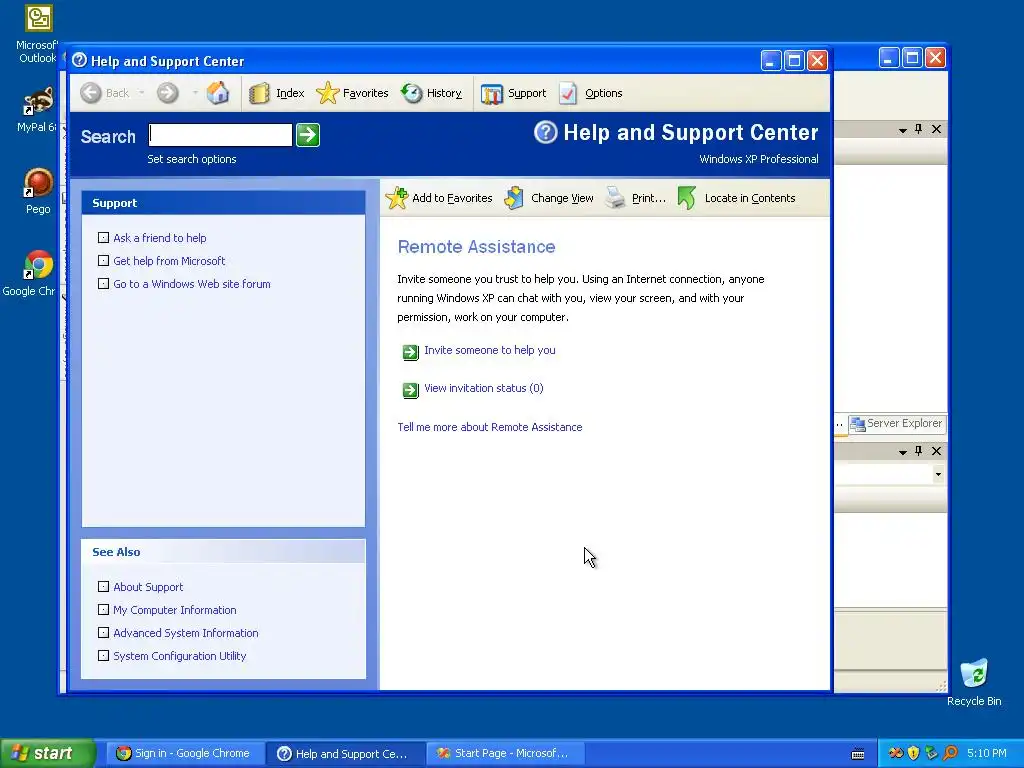Image resolution: width=1024 pixels, height=768 pixels.
Task: Click the See Also panel header
Action: click(x=223, y=552)
